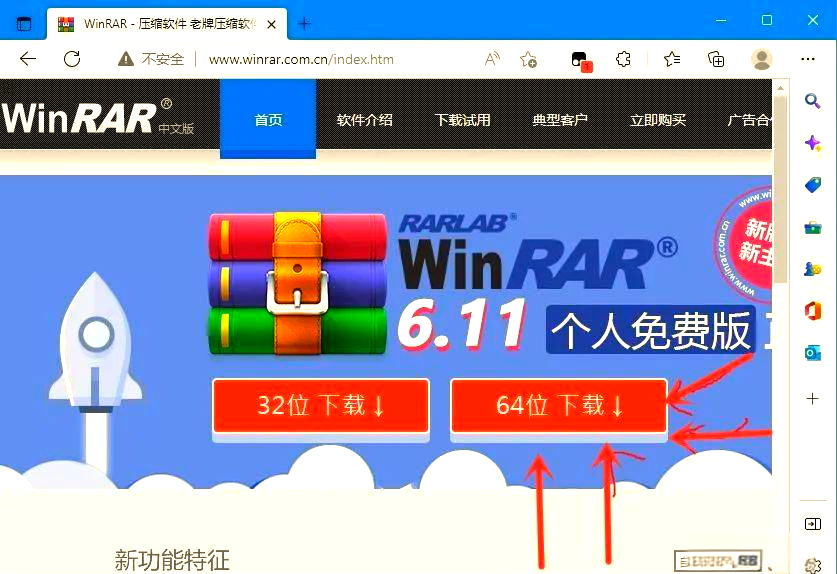Activate Read aloud icon
Screen dimensions: 837x574
point(492,59)
